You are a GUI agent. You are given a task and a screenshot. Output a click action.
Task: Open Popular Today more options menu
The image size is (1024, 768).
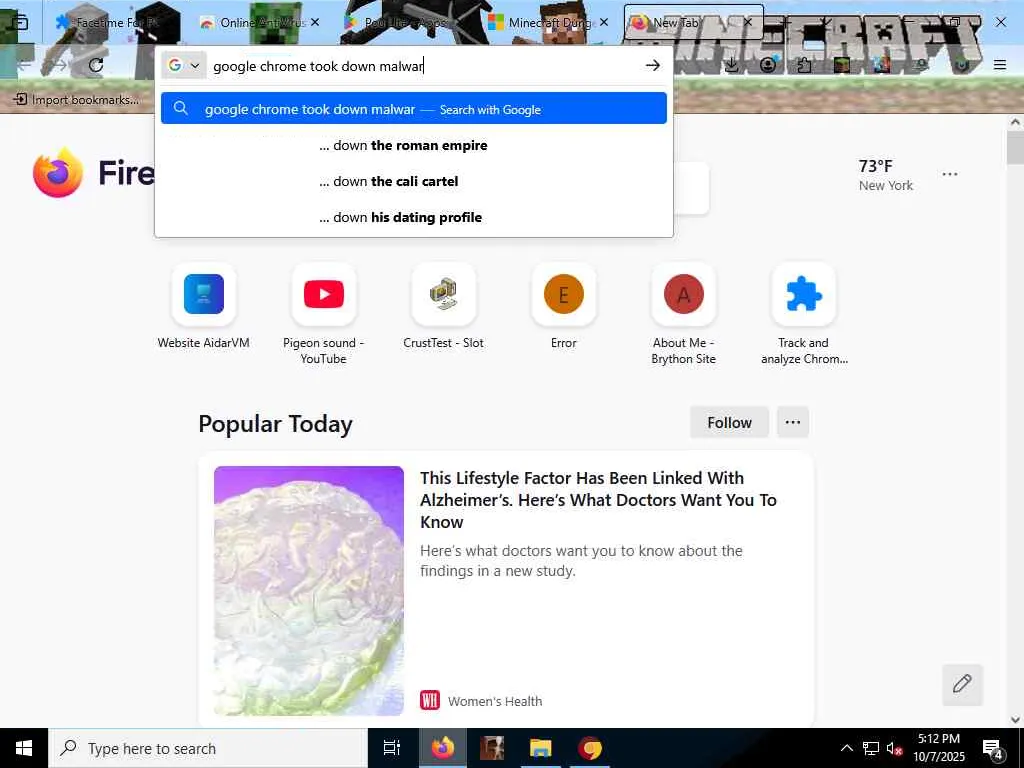(x=793, y=423)
